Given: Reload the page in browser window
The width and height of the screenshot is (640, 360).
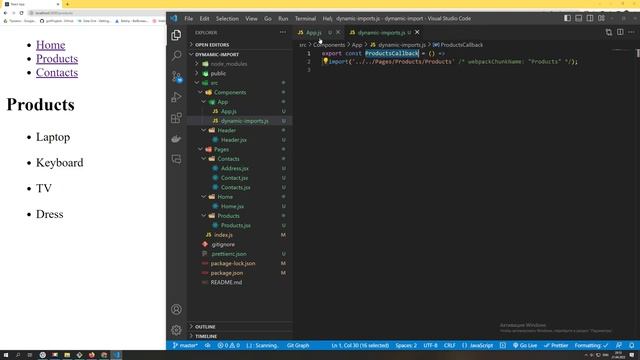Looking at the screenshot, I should [x=21, y=13].
